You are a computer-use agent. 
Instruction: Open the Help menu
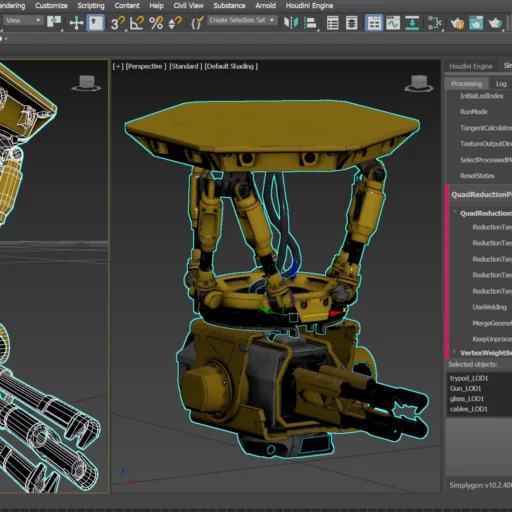(x=156, y=6)
